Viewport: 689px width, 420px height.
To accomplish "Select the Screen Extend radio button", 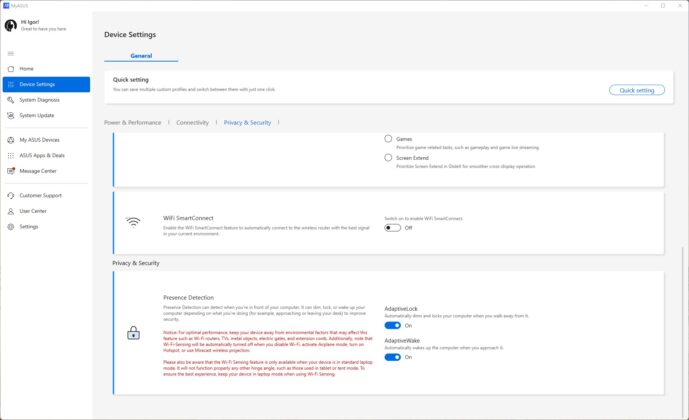I will click(388, 158).
